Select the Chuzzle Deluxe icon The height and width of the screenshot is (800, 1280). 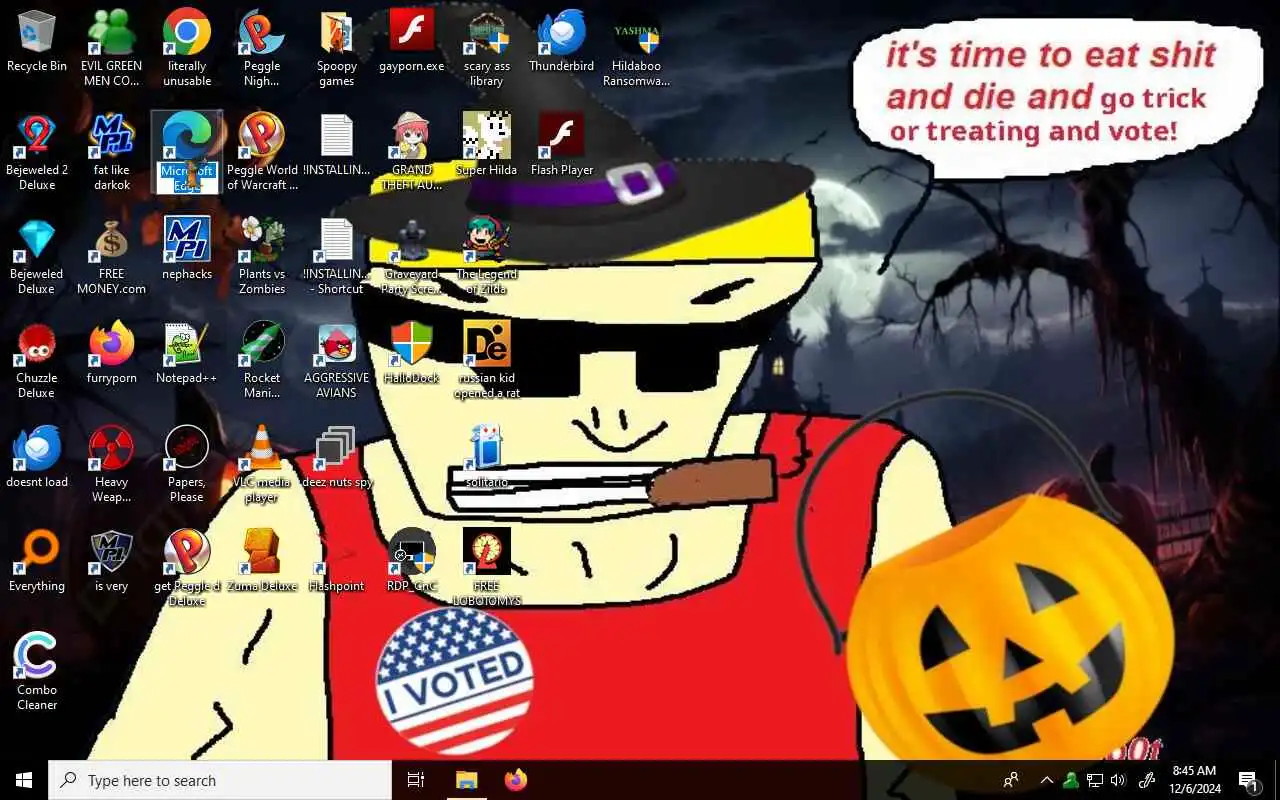(x=37, y=360)
